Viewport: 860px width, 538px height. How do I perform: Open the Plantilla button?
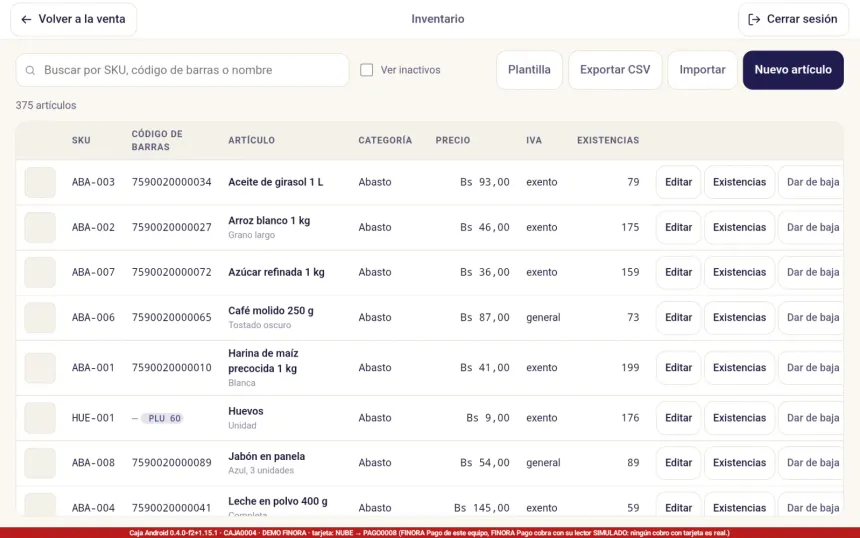point(529,70)
